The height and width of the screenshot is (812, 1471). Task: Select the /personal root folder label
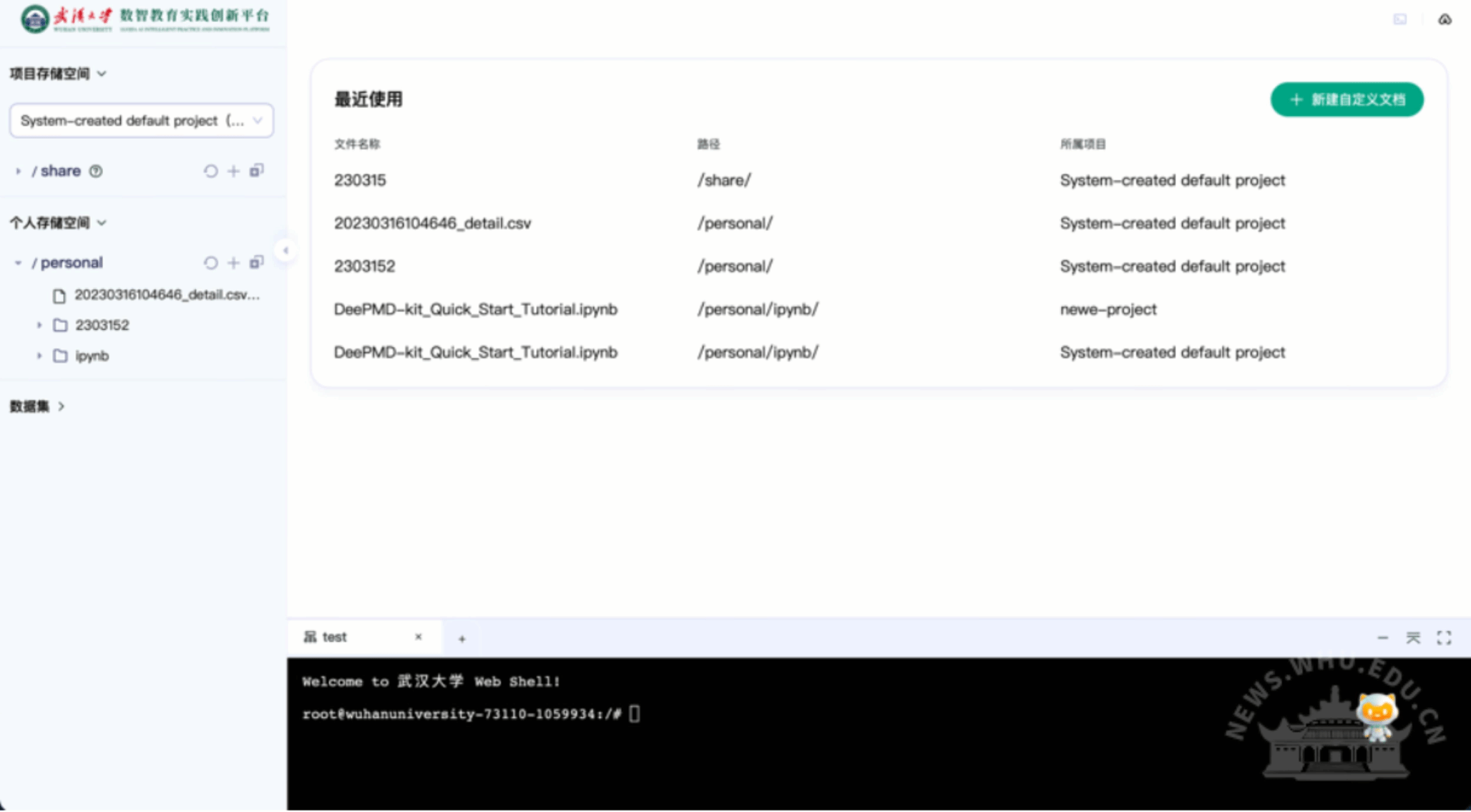67,263
